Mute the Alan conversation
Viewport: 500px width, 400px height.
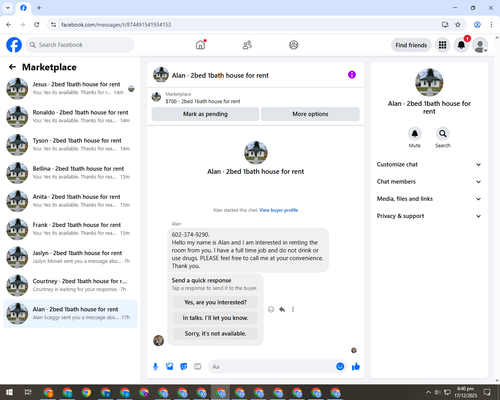tap(415, 134)
